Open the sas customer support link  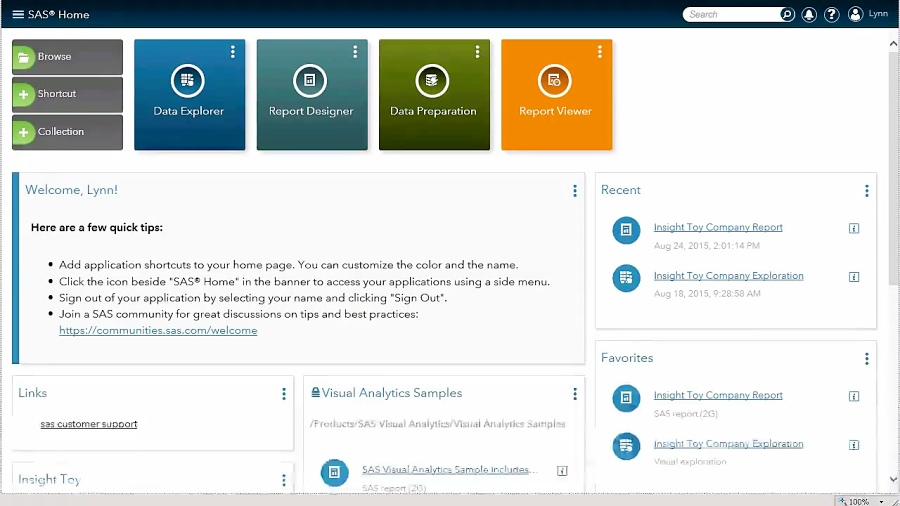pos(88,424)
